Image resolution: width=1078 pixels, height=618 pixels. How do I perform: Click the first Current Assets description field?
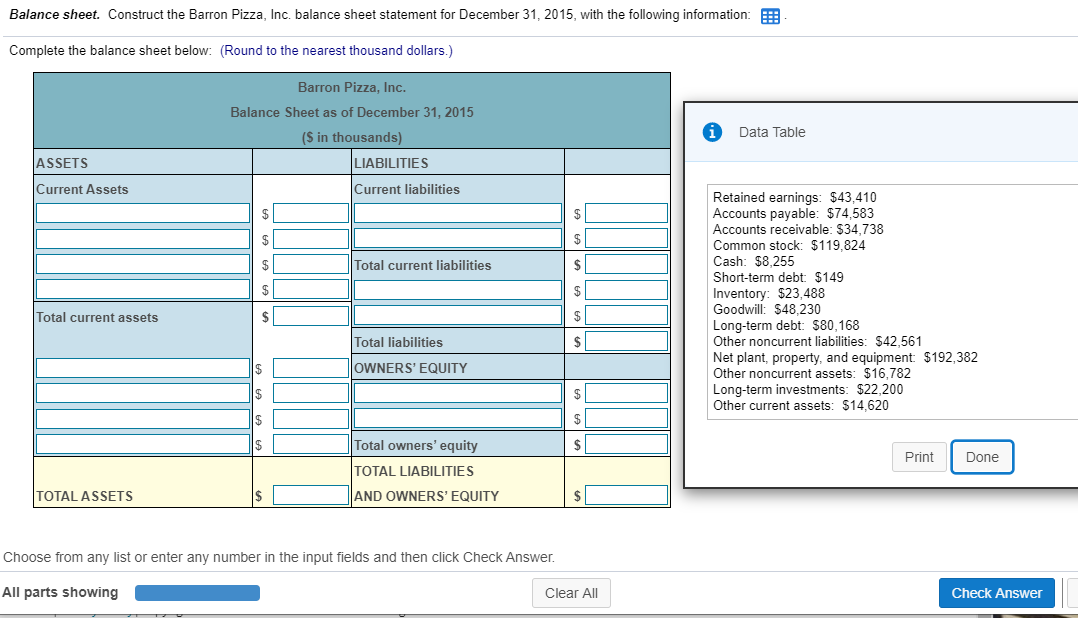pyautogui.click(x=142, y=212)
